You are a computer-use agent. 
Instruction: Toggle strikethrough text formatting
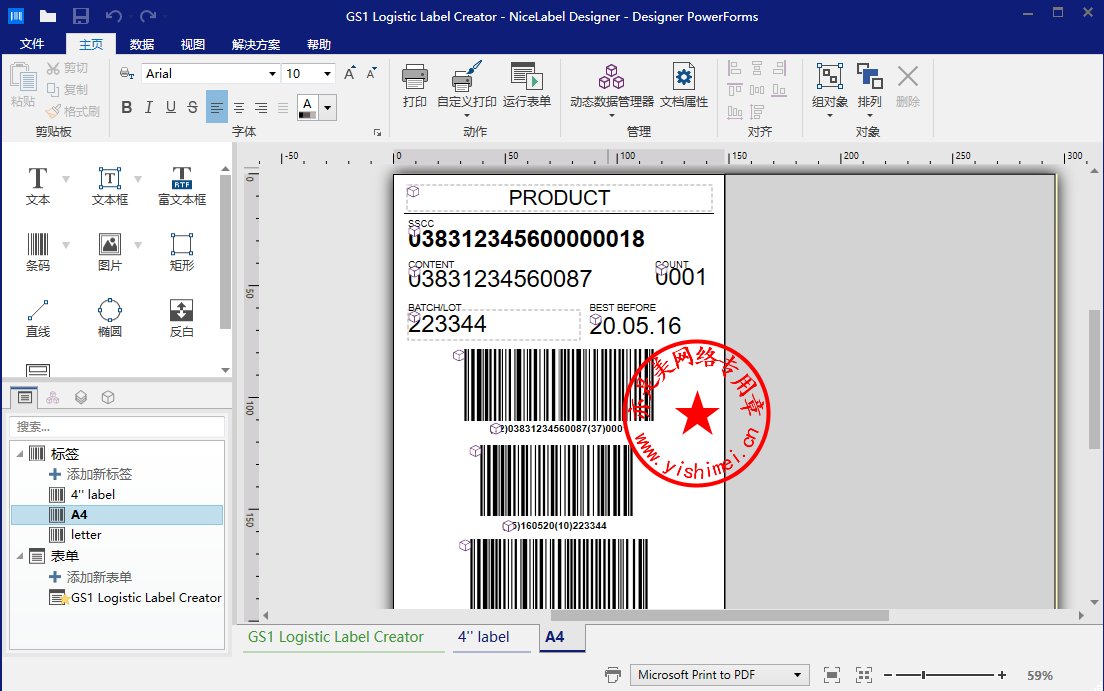[x=193, y=108]
